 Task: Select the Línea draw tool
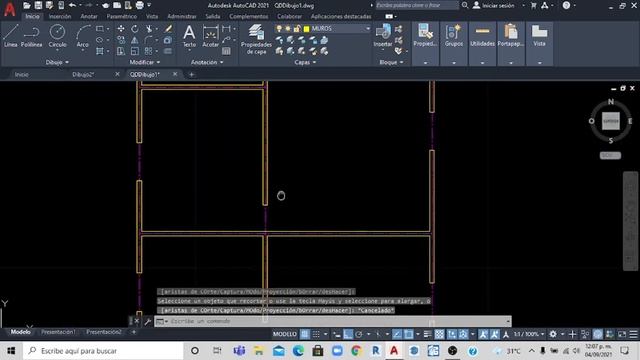point(11,36)
